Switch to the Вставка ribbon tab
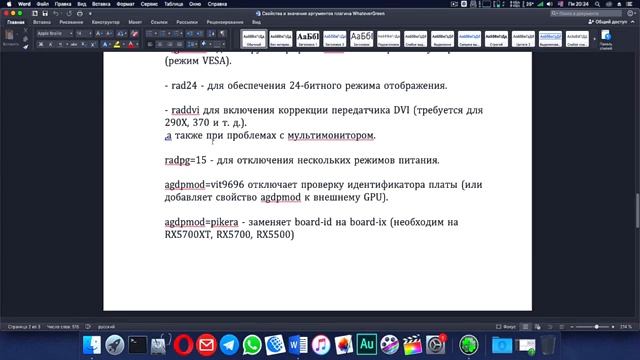 pos(42,22)
